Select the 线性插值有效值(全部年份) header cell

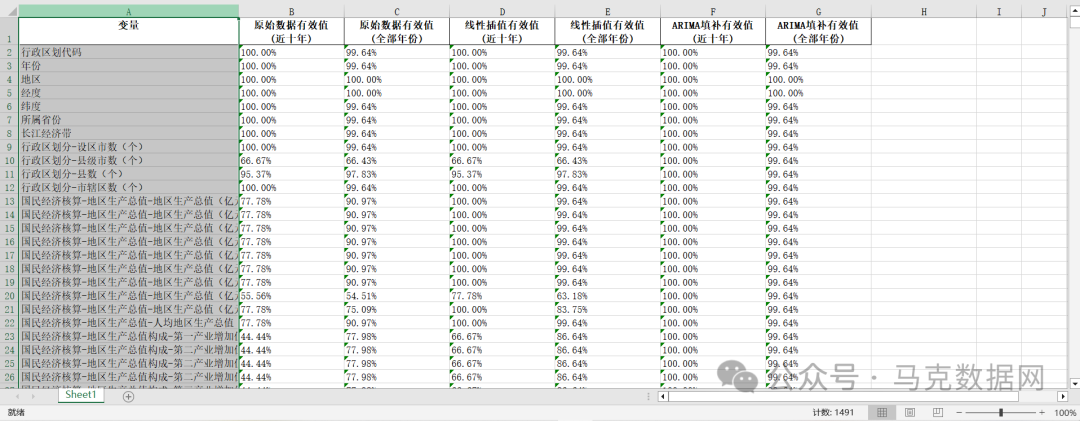click(x=608, y=31)
